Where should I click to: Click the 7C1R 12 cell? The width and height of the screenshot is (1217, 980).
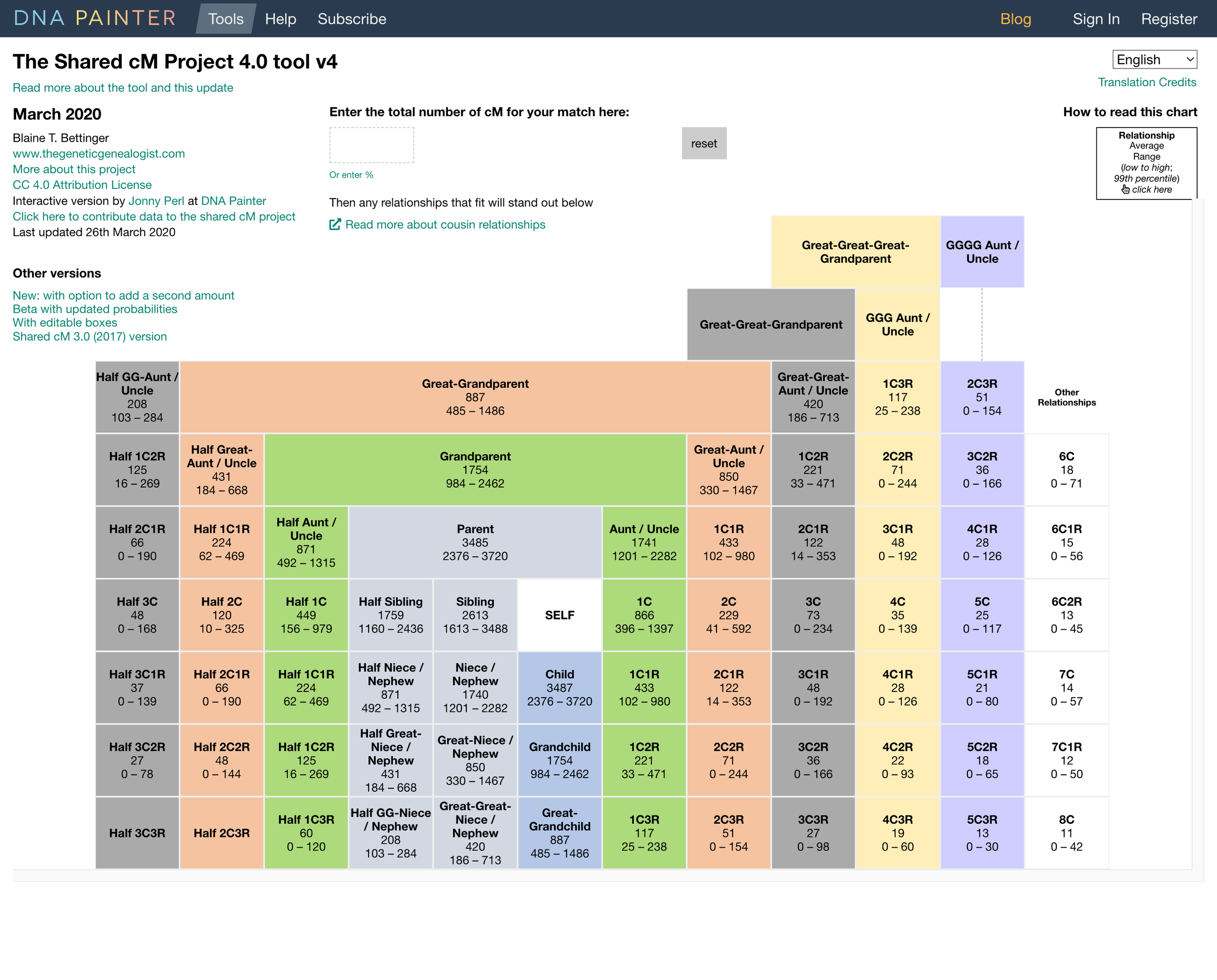tap(1066, 761)
